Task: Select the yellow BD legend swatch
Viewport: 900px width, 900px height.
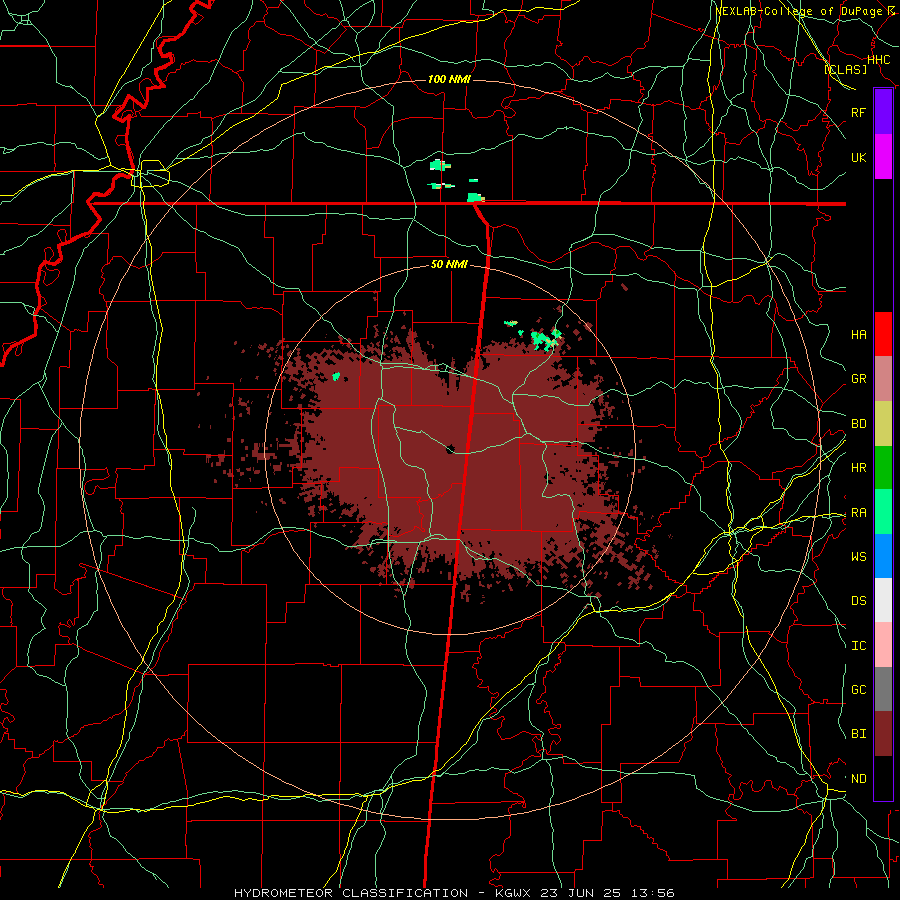Action: pyautogui.click(x=883, y=423)
